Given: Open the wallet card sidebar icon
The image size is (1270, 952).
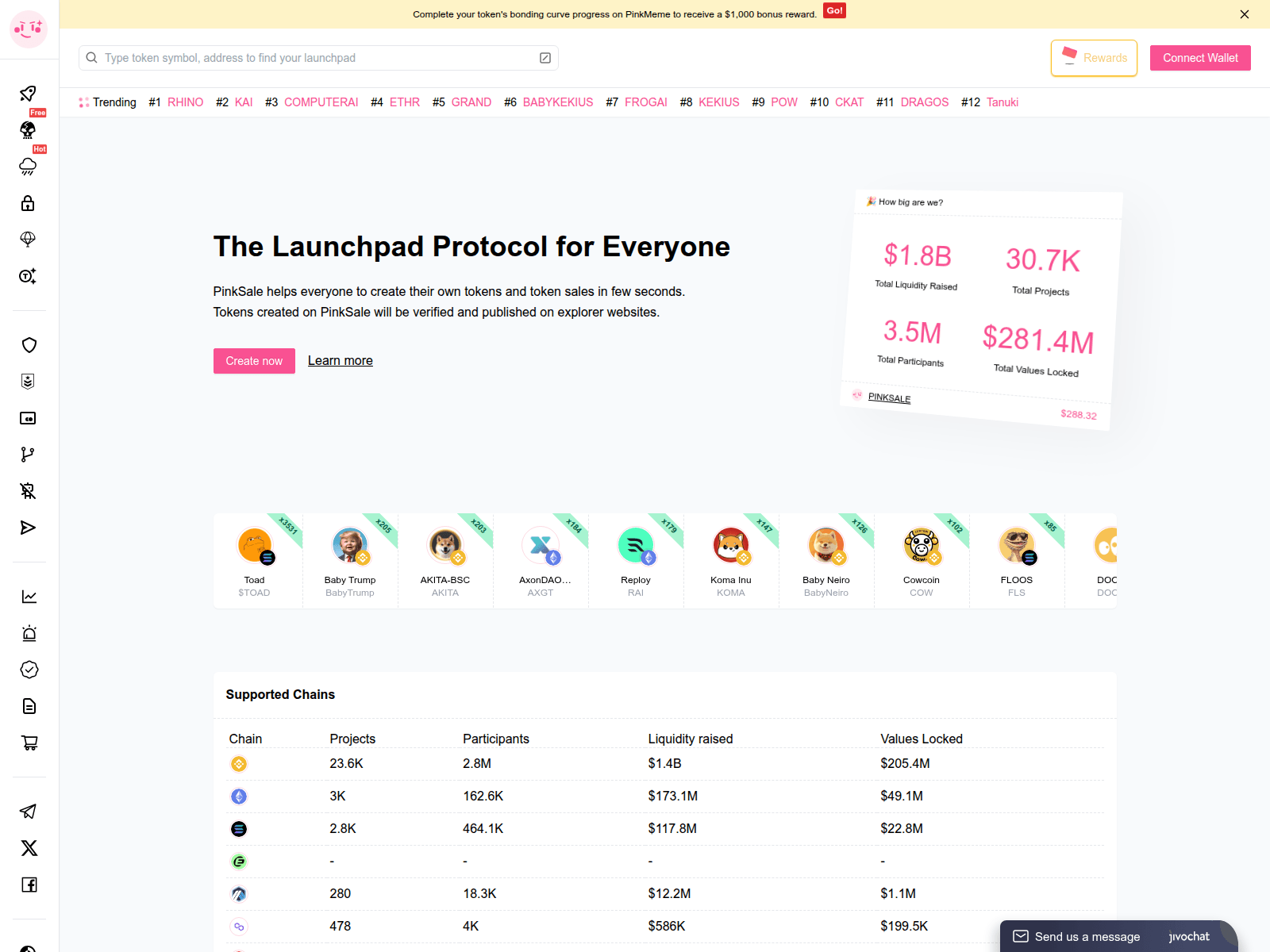Looking at the screenshot, I should point(28,418).
